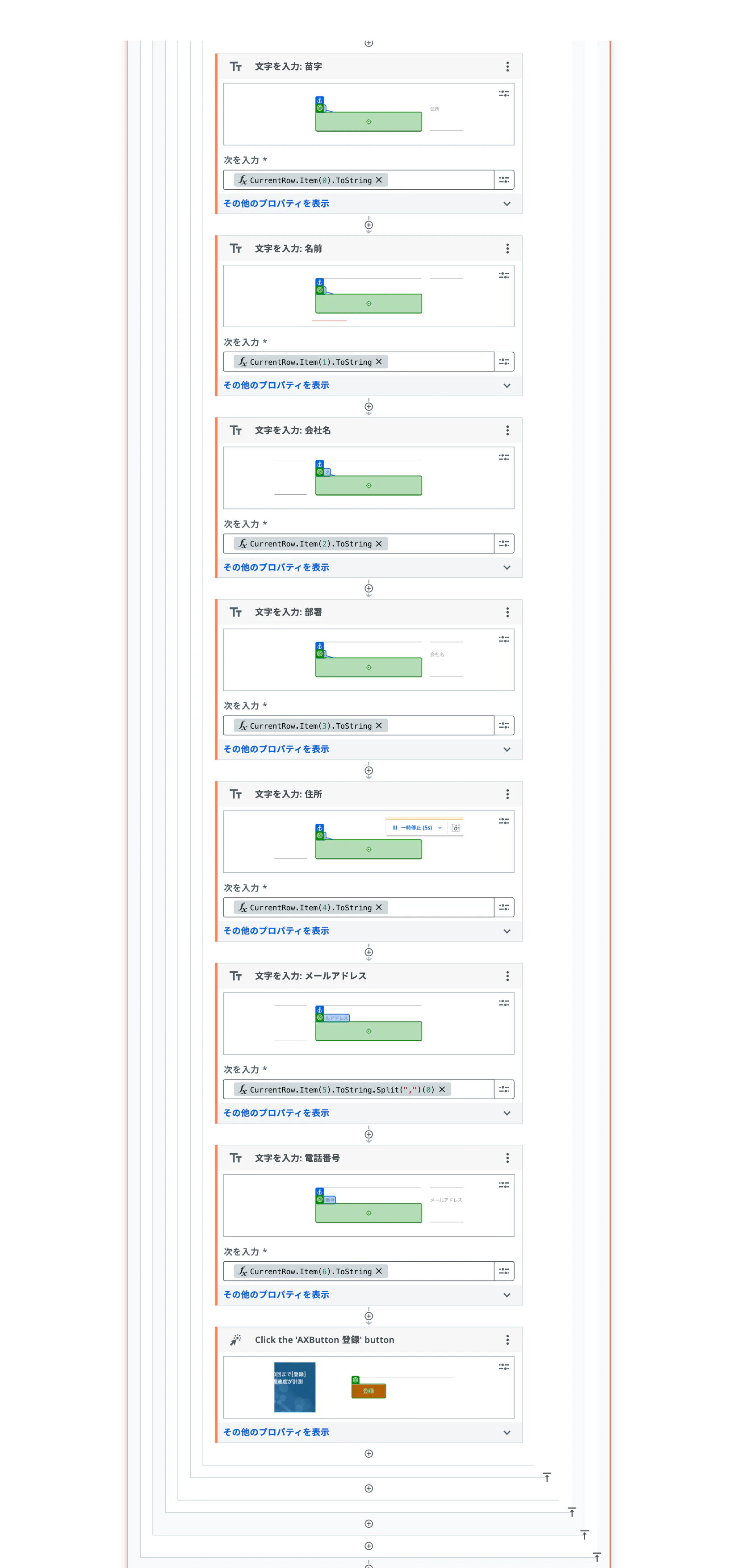Click the Tt text icon of the 電話番号 step
This screenshot has height=1568, width=737.
click(236, 1158)
